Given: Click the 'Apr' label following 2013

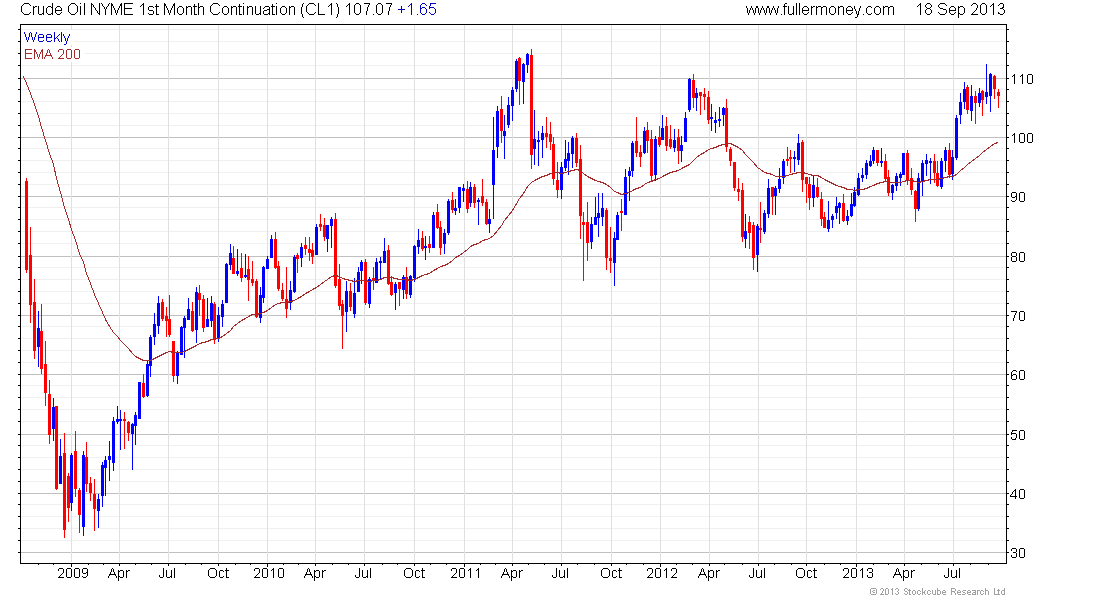Looking at the screenshot, I should pyautogui.click(x=904, y=574).
